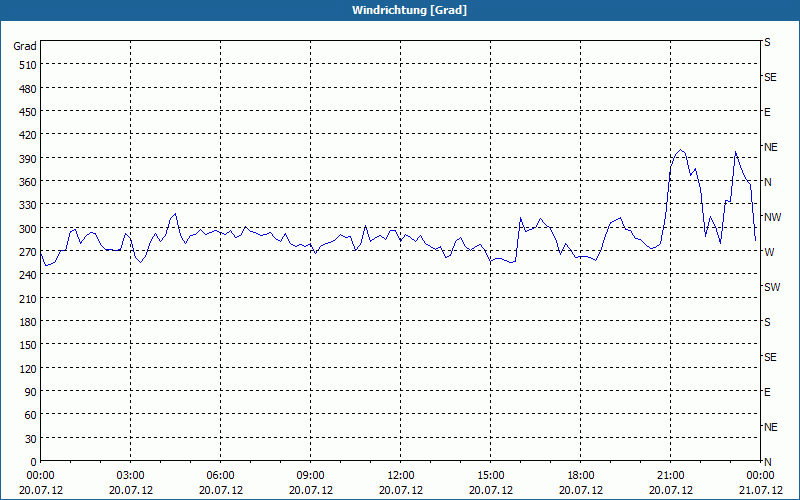
Task: Click the 20.07.12 date under 21:00
Action: click(x=671, y=490)
